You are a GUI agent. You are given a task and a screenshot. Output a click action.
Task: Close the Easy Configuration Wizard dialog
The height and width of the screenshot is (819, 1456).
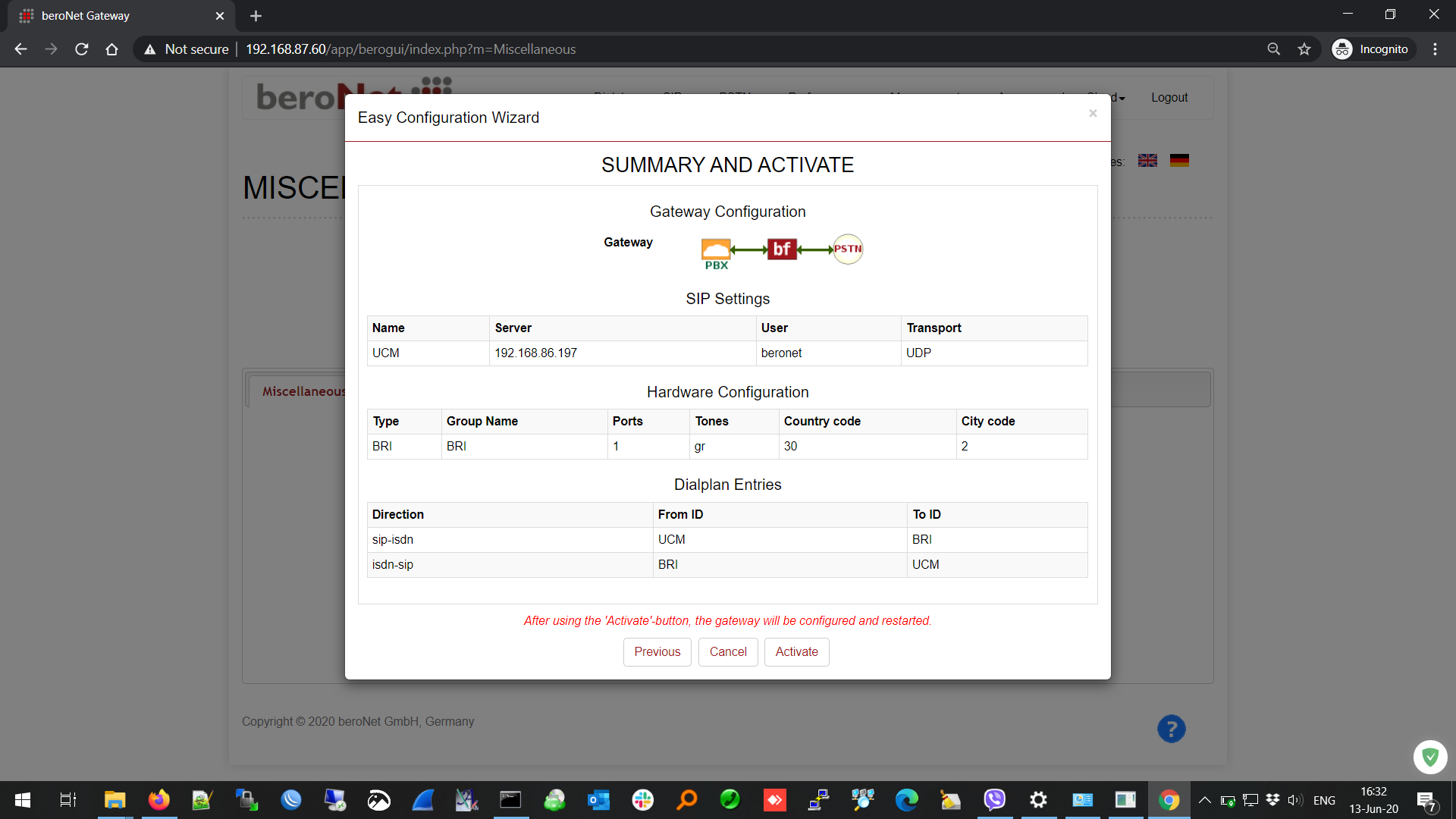click(1093, 114)
